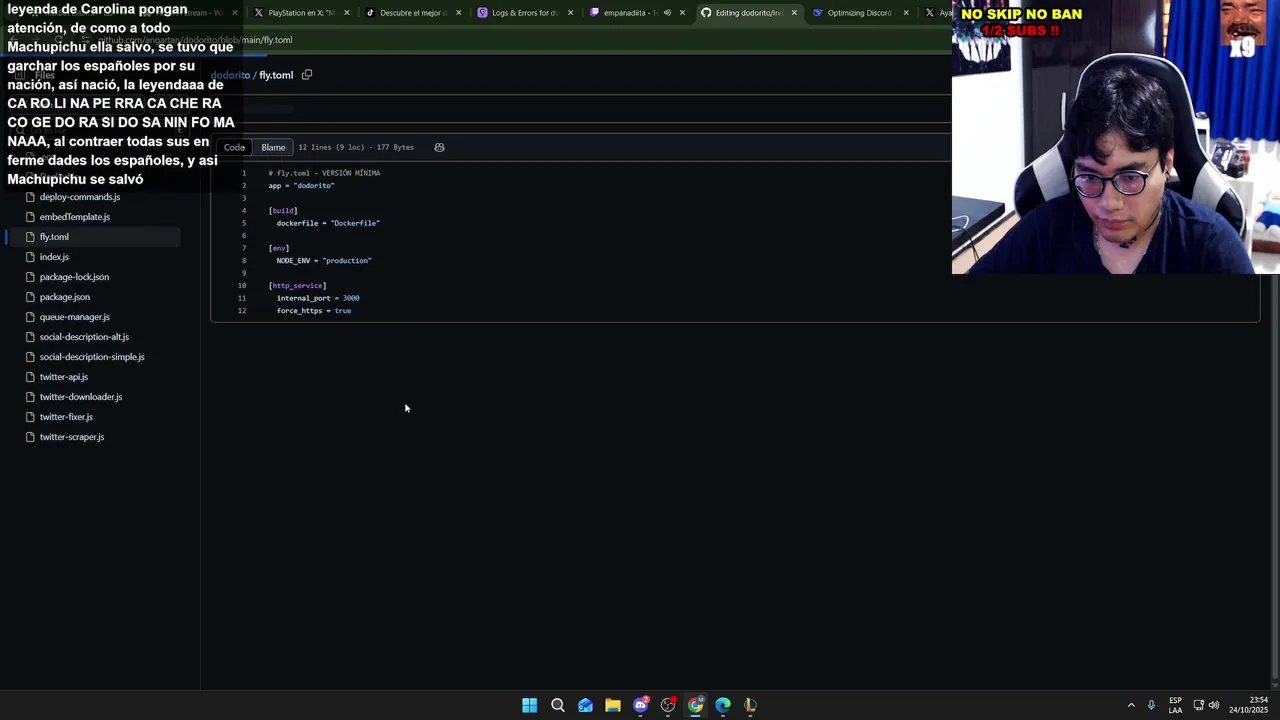Open the dodorito repository breadcrumb link
This screenshot has height=720, width=1280.
click(230, 75)
